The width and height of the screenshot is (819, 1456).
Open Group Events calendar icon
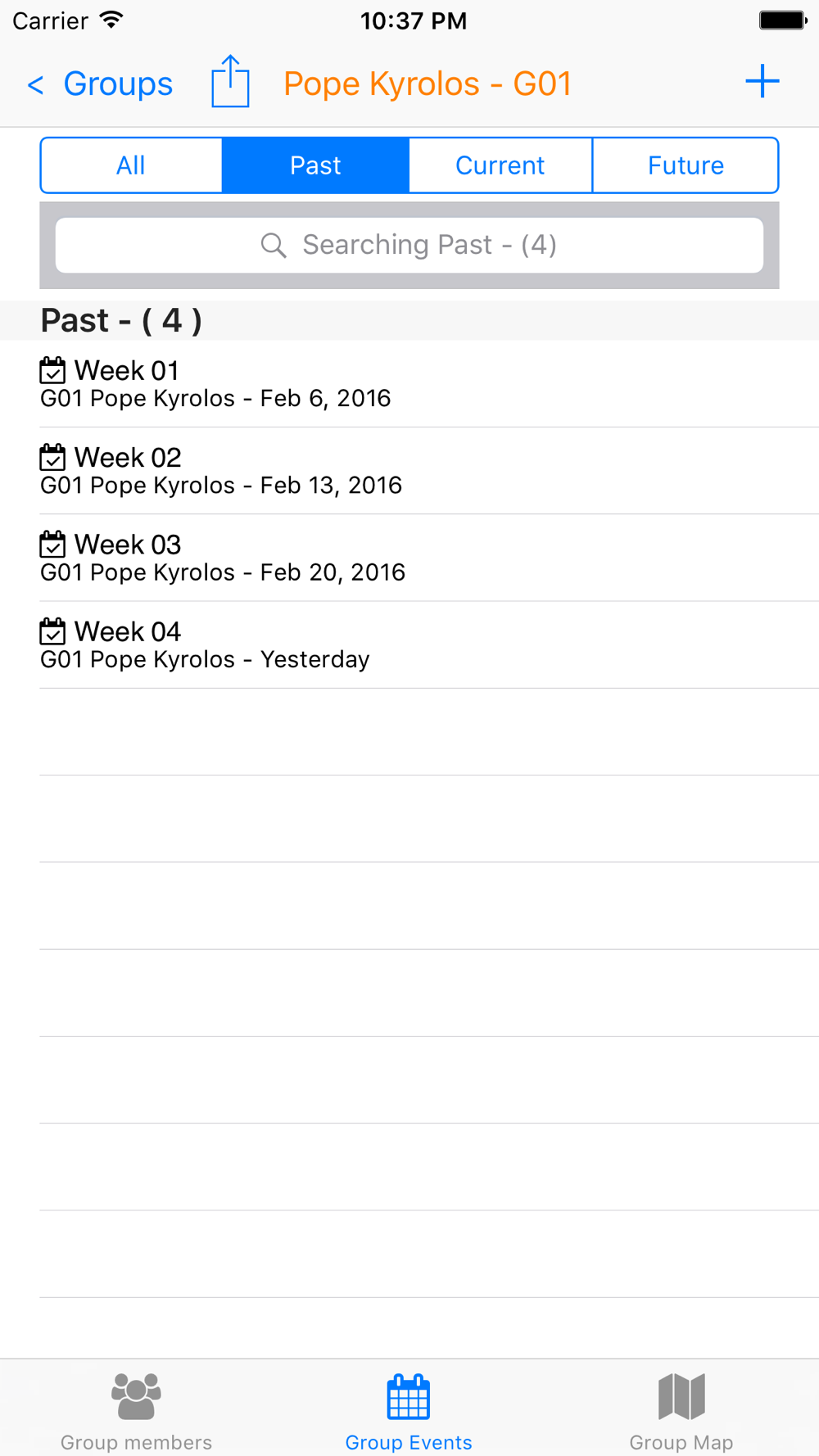tap(409, 1396)
